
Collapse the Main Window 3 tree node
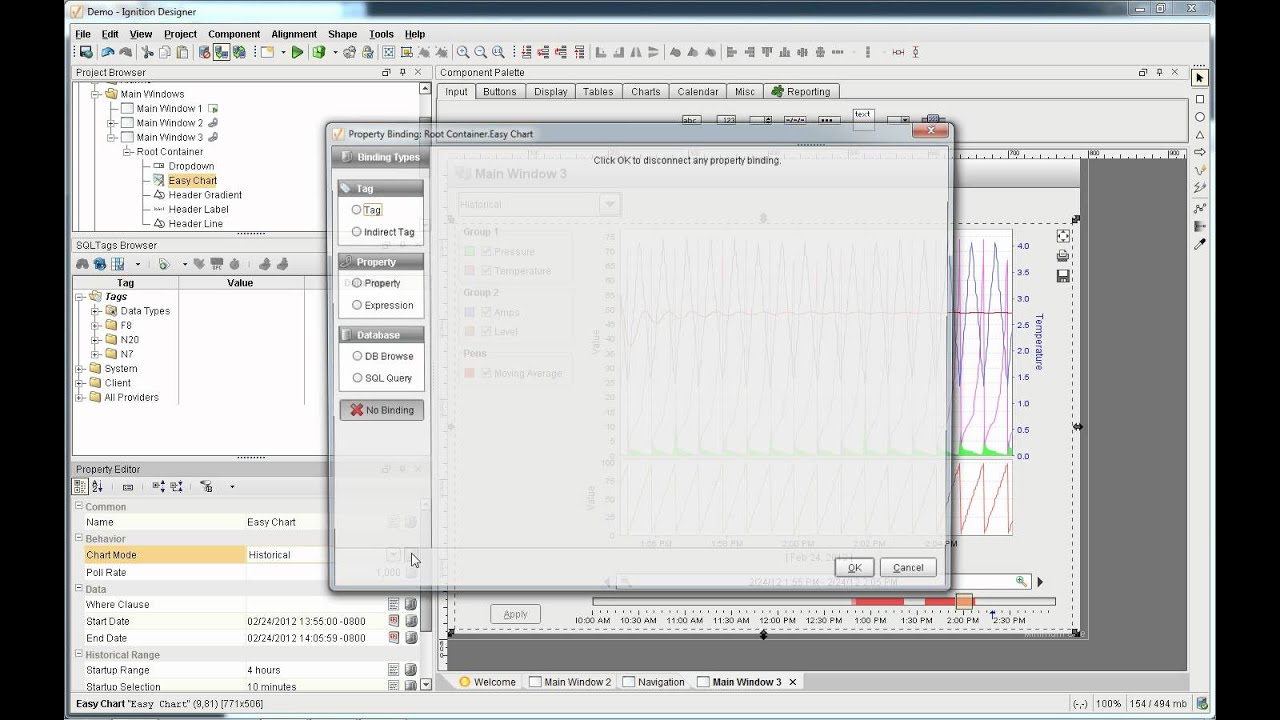tap(112, 137)
